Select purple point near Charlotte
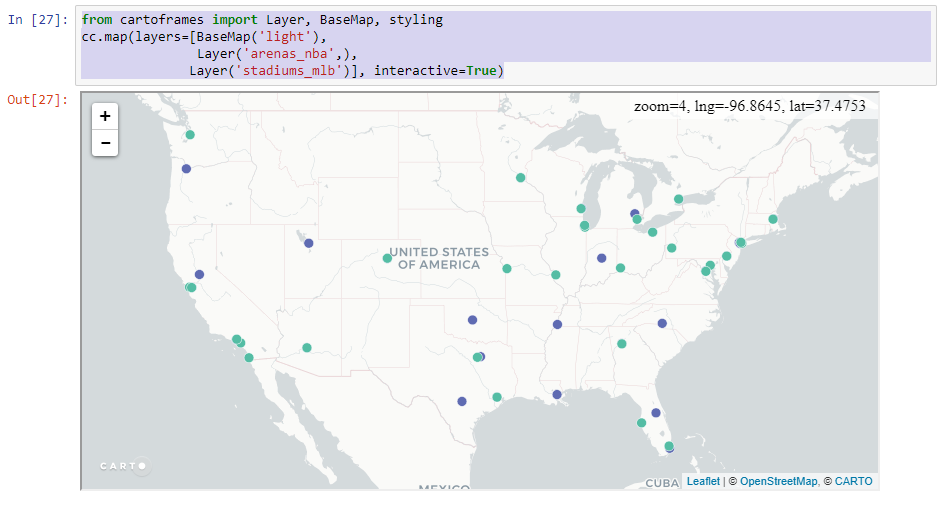Viewport: 941px width, 505px height. coord(662,323)
